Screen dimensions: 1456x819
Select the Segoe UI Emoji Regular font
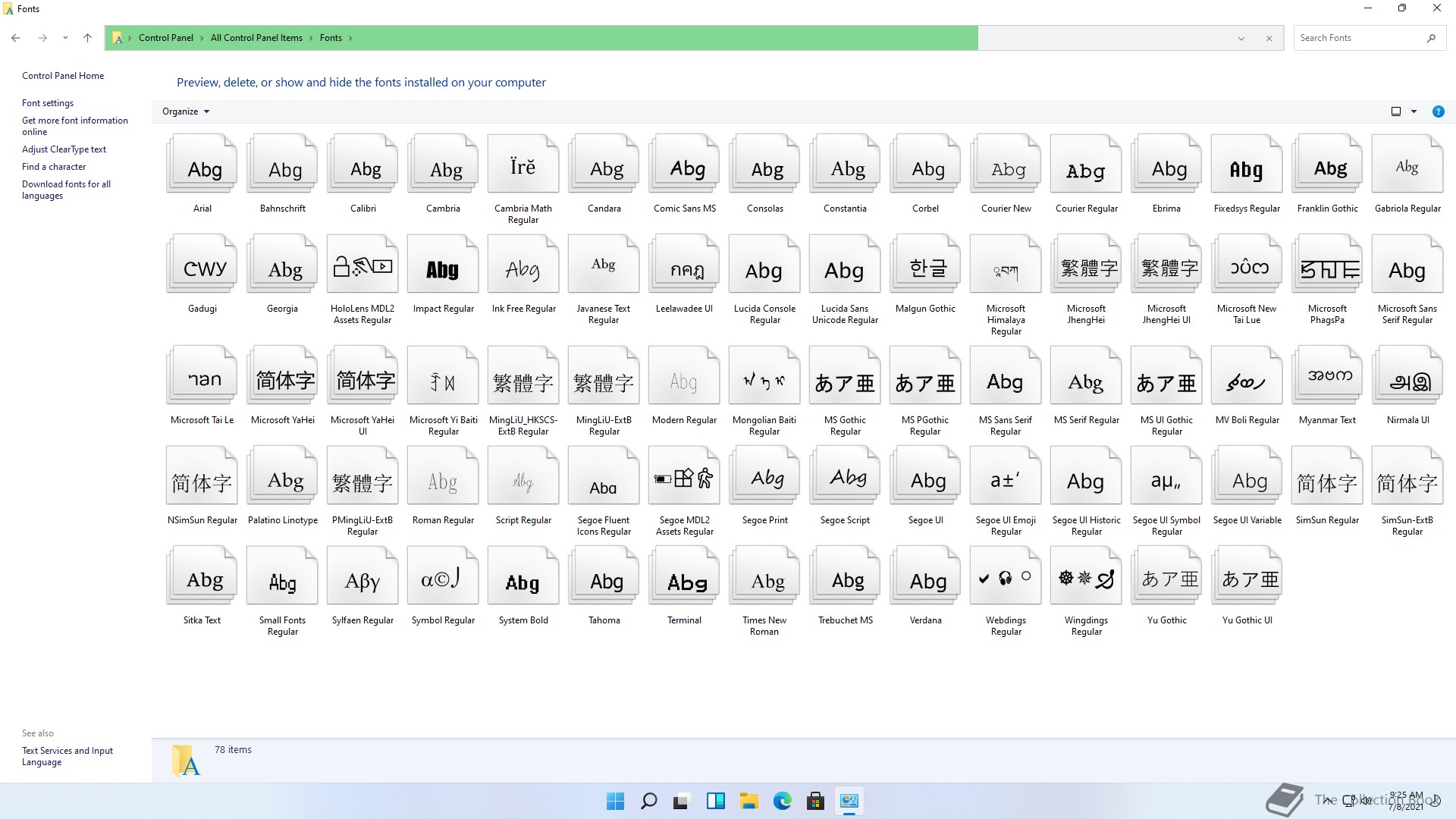(1006, 476)
